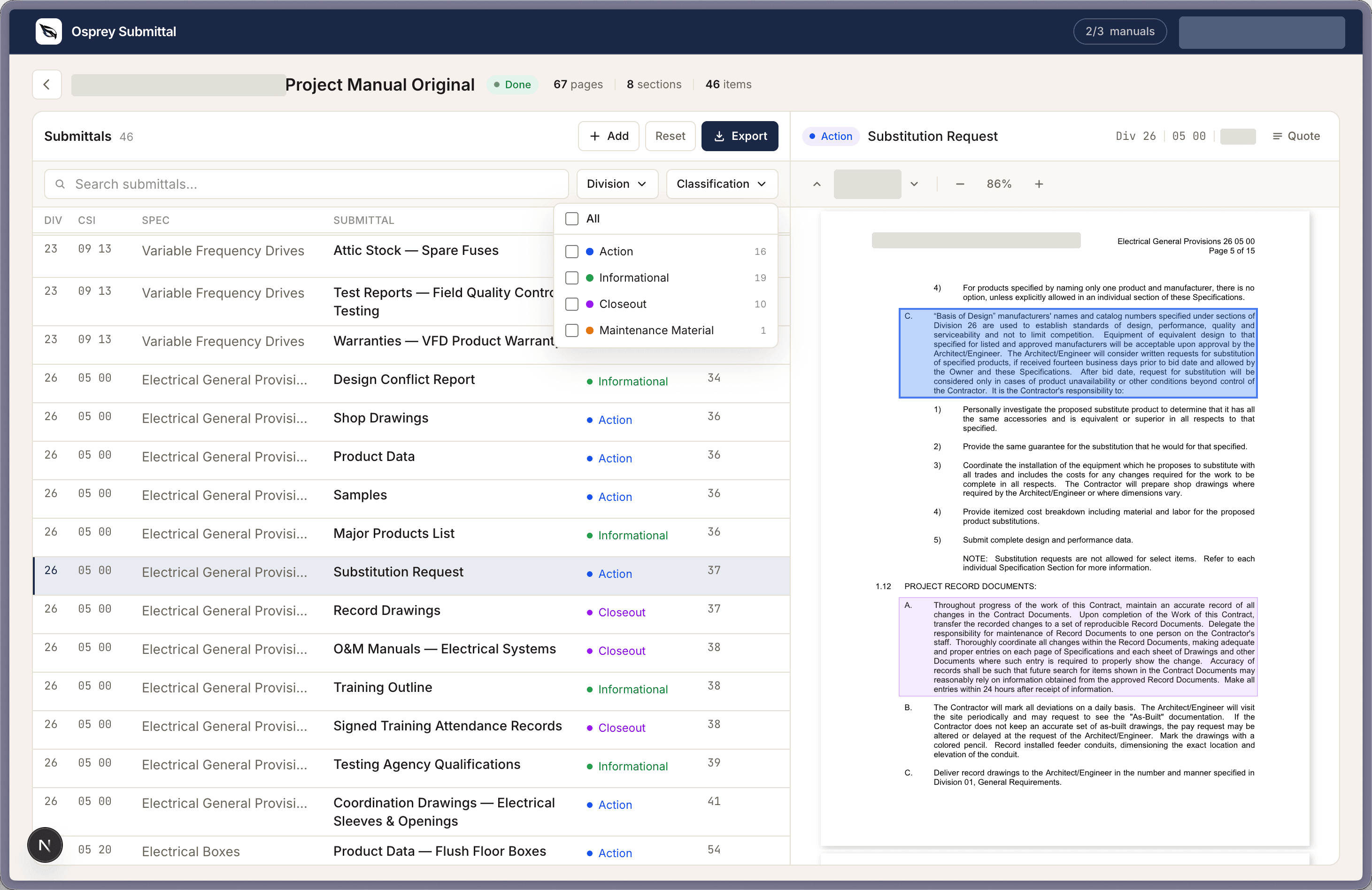Go to previous page with up chevron

coord(817,184)
